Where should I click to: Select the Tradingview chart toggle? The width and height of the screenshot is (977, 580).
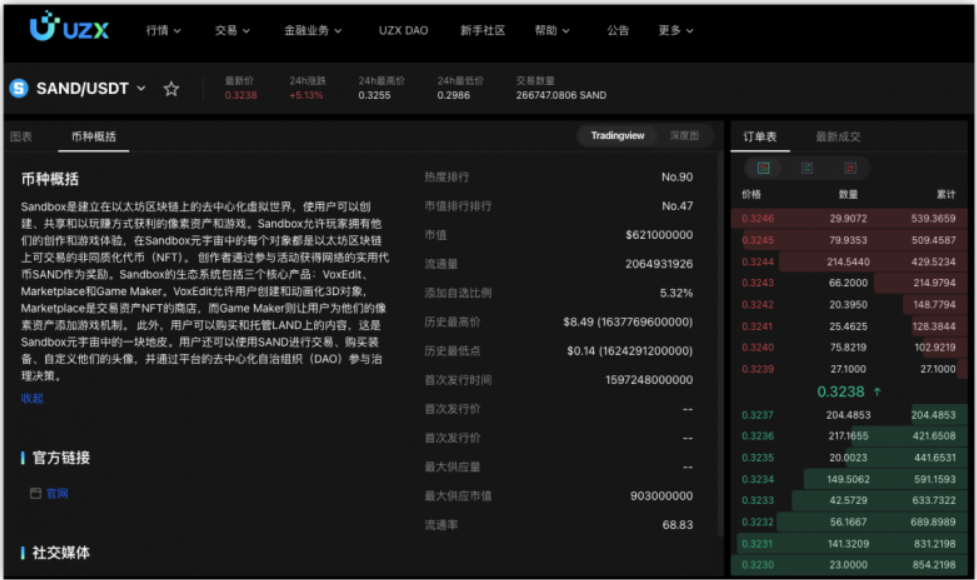(x=617, y=135)
